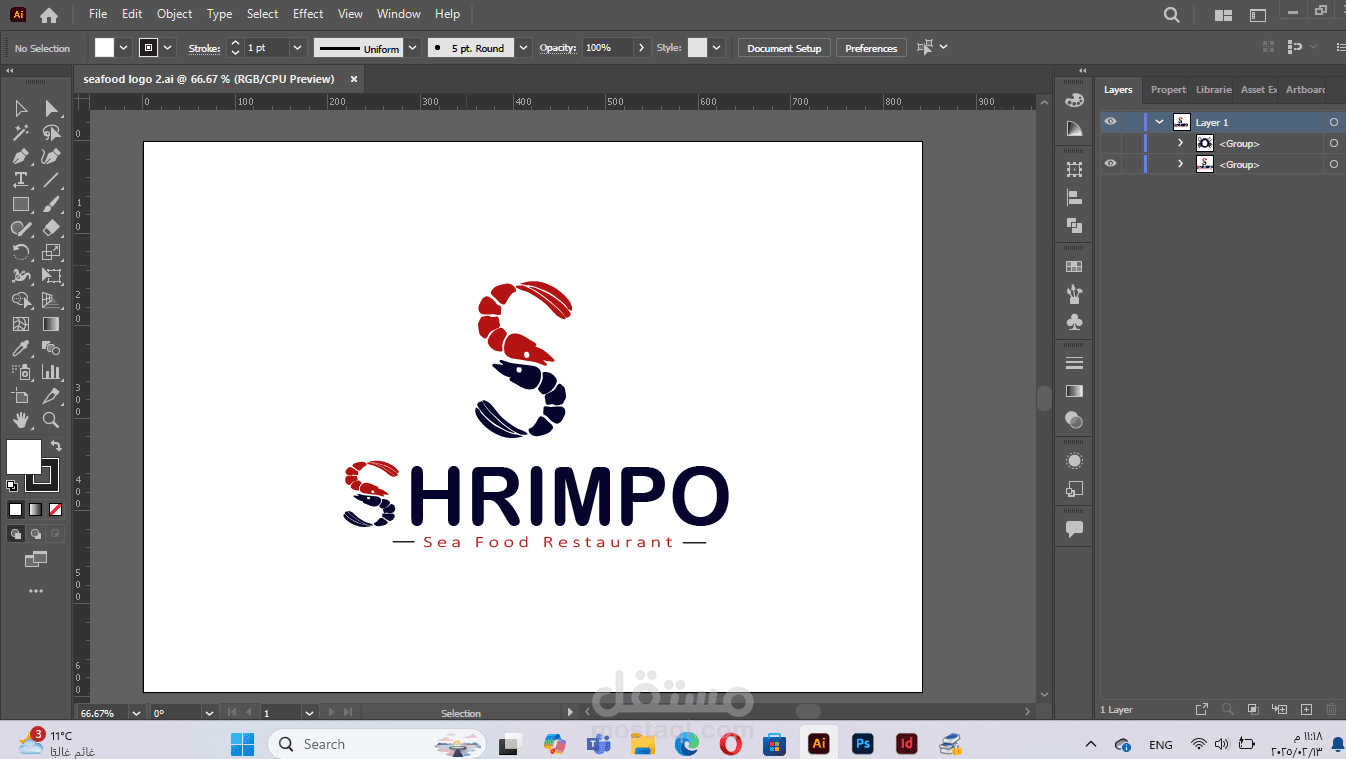Open the Color panel palette icon
The width and height of the screenshot is (1346, 759).
1074,100
